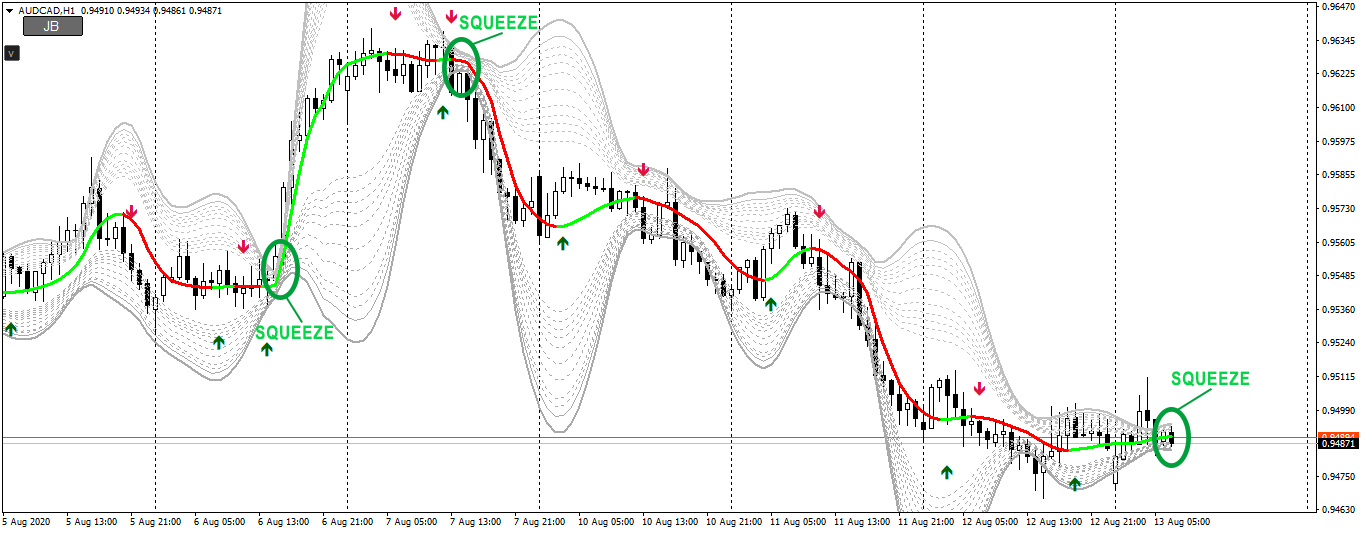The width and height of the screenshot is (1362, 533).
Task: Click price scale value 0.95115
Action: [x=1338, y=377]
